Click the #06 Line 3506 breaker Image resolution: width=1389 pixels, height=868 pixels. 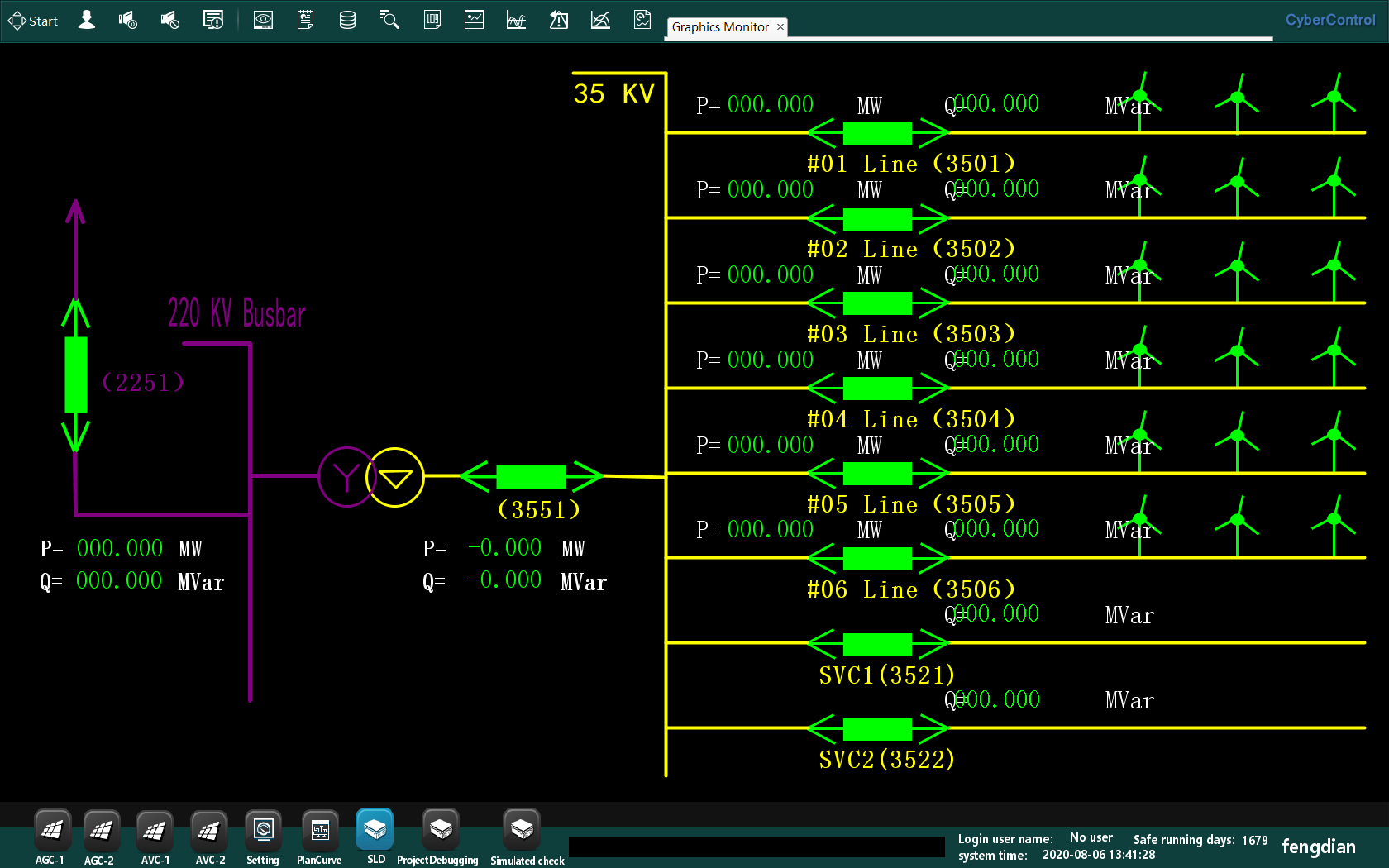pos(877,559)
